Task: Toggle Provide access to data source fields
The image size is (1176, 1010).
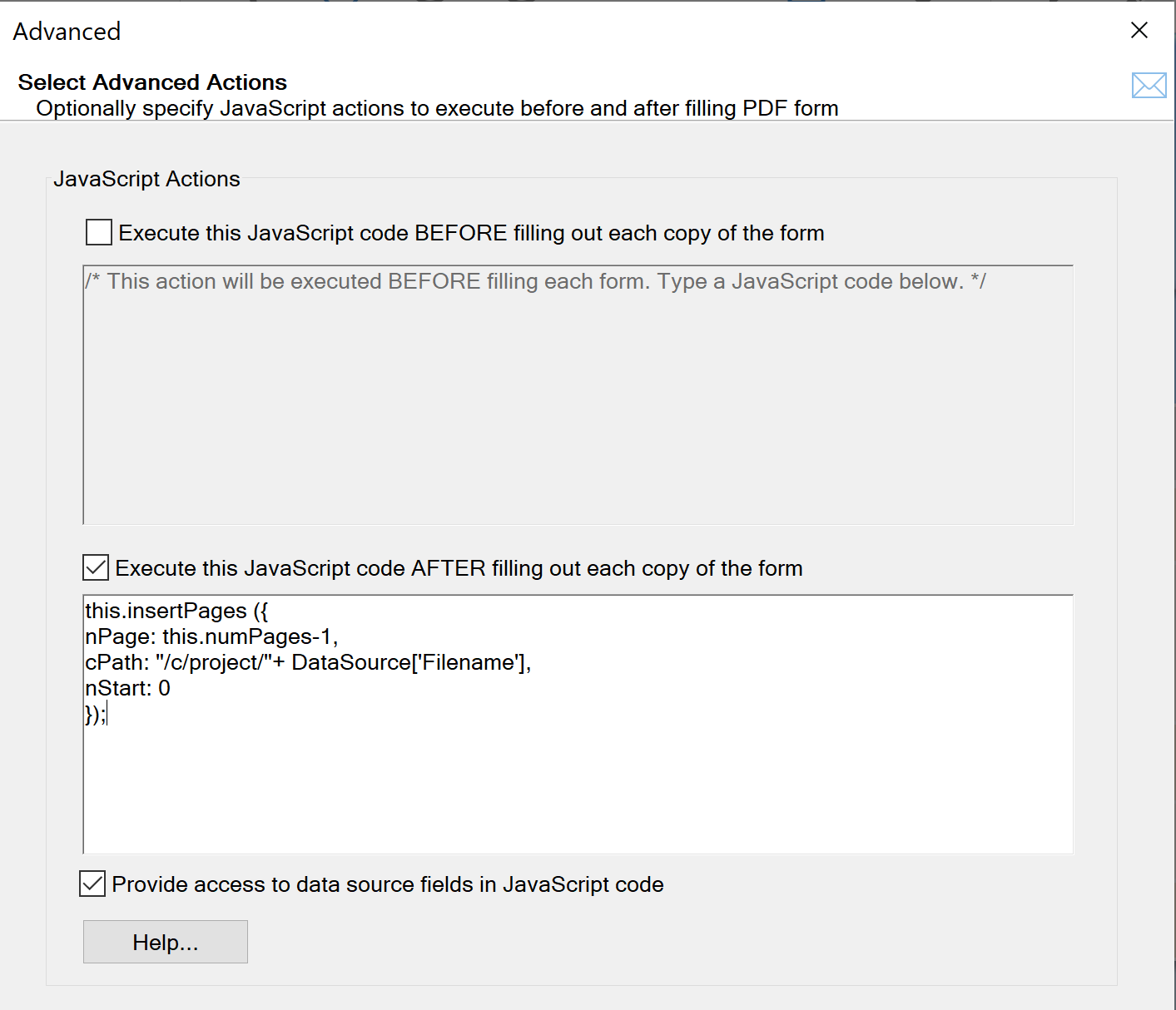Action: click(92, 884)
